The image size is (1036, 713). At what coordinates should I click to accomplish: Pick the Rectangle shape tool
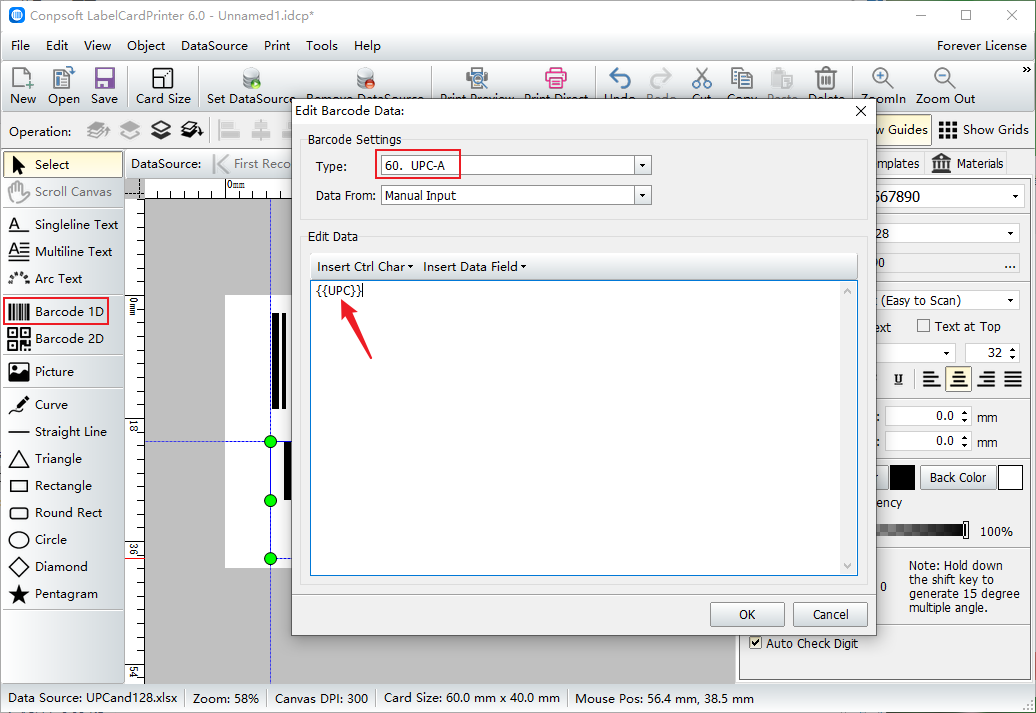pos(63,486)
